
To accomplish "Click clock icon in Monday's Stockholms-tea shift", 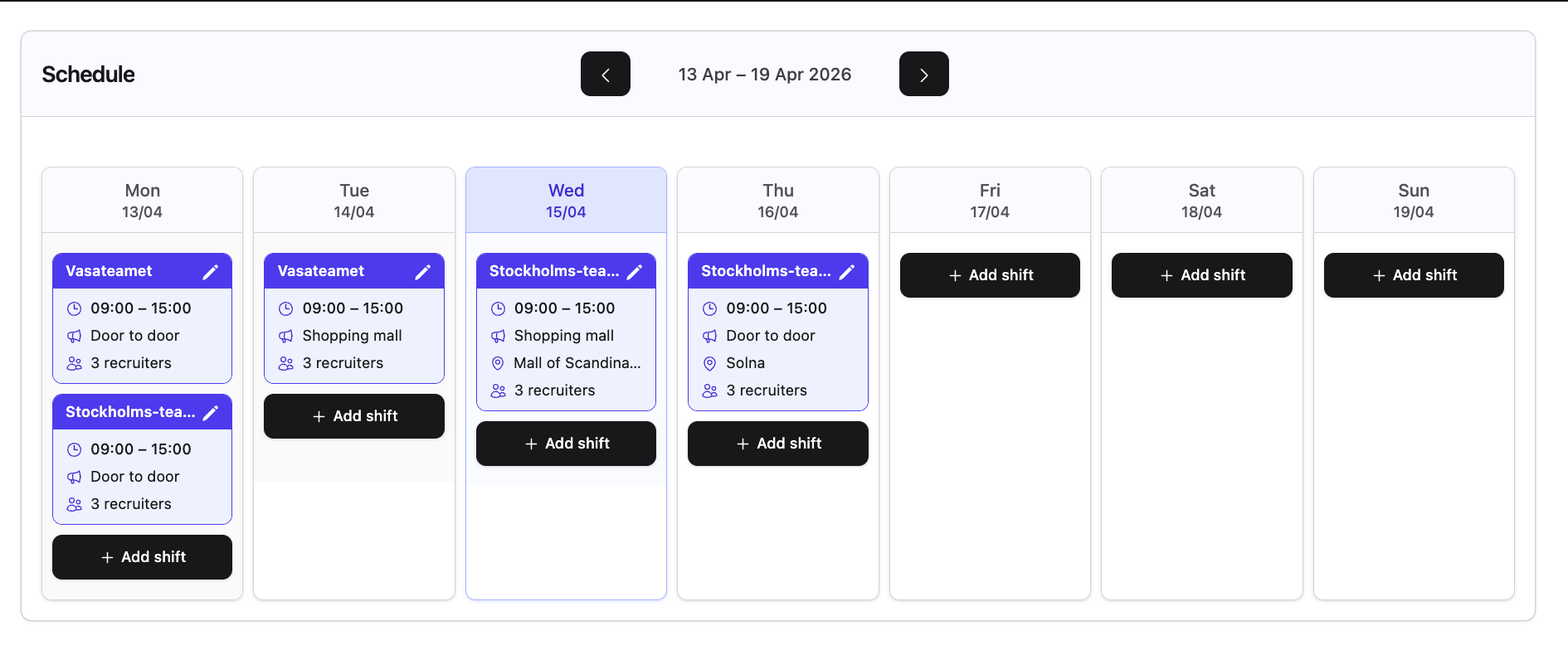I will [x=74, y=449].
